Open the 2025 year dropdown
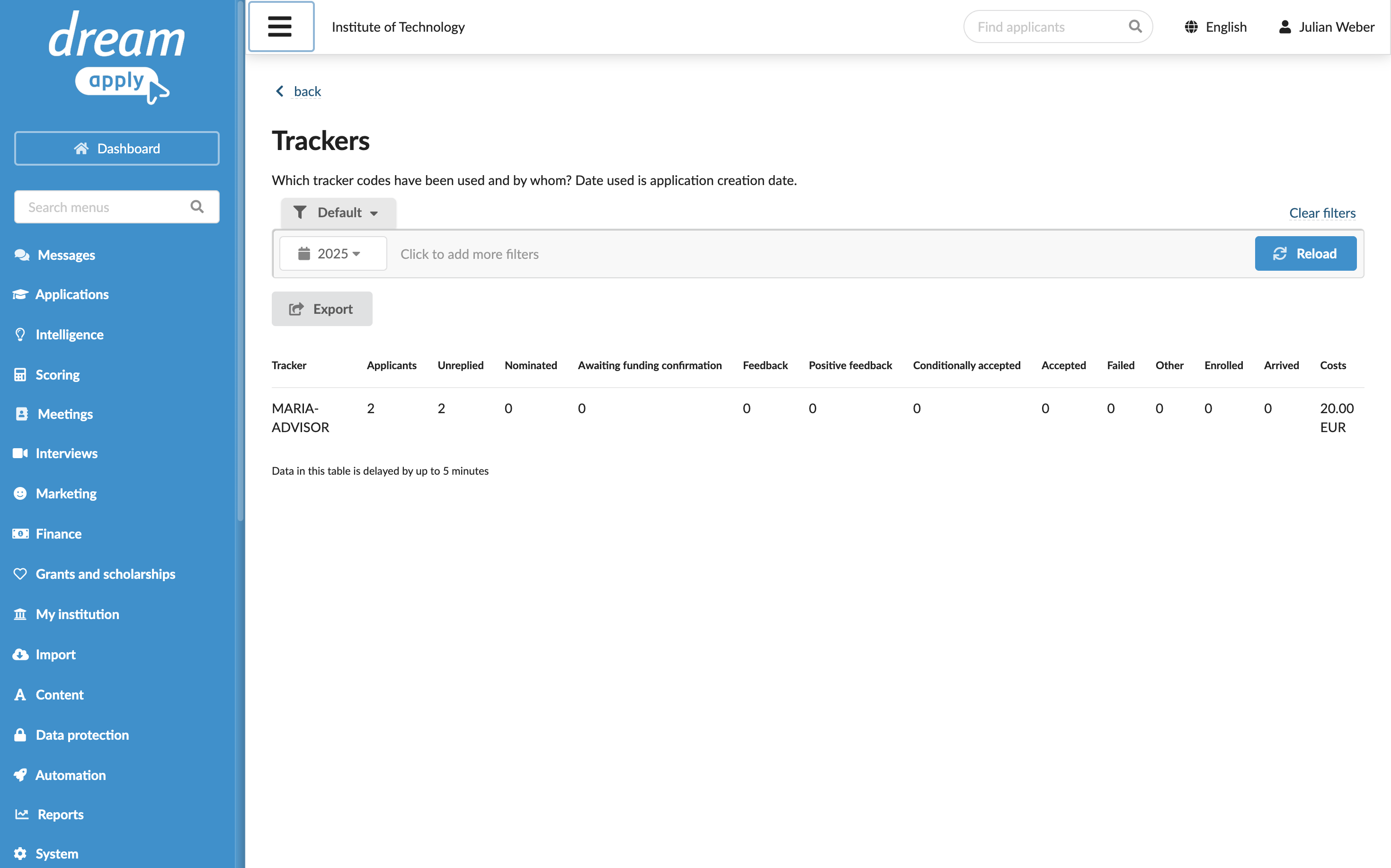 (333, 253)
